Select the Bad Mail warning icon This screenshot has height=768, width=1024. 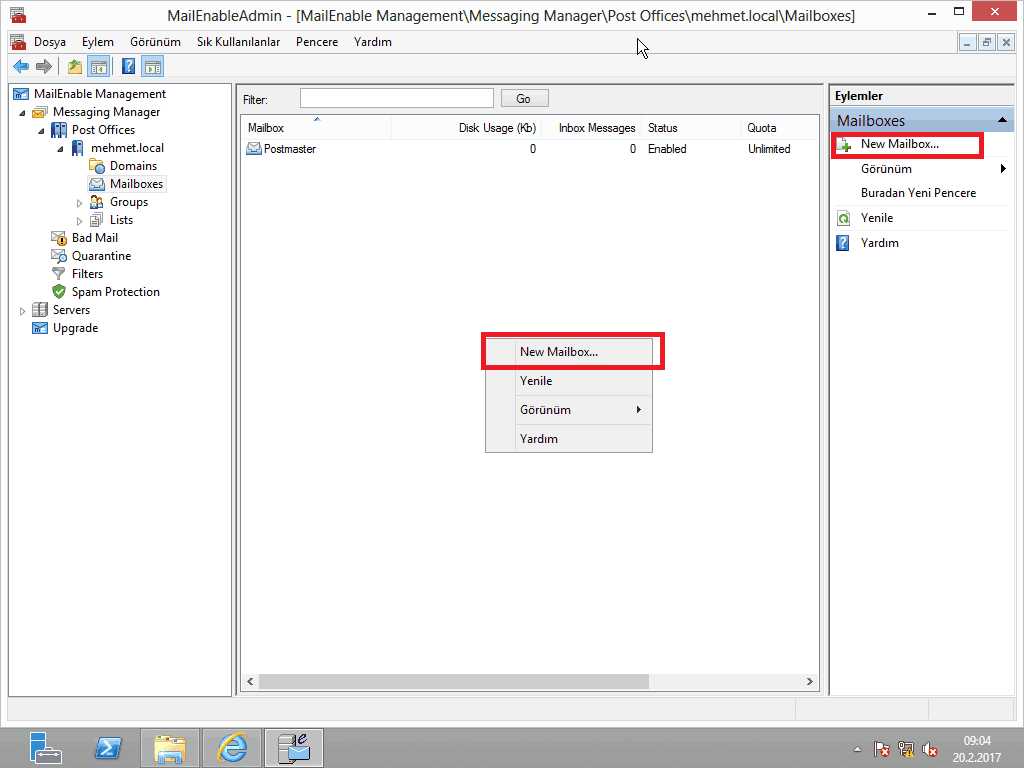click(60, 238)
